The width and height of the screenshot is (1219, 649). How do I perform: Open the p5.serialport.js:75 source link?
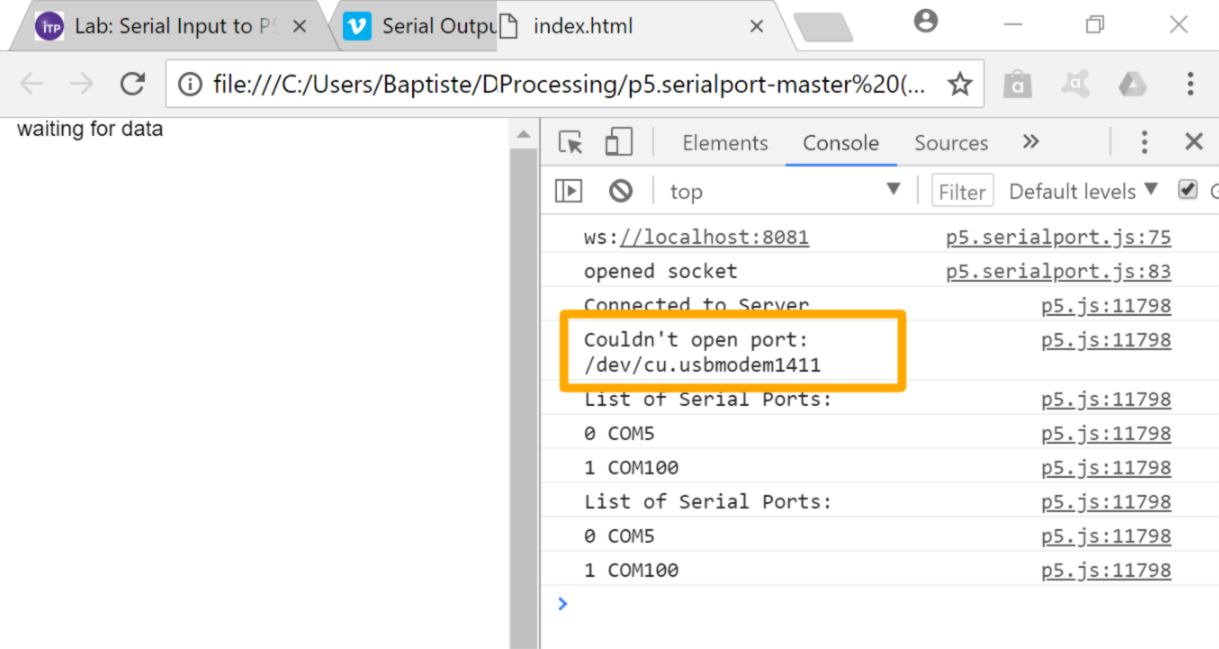(1058, 238)
